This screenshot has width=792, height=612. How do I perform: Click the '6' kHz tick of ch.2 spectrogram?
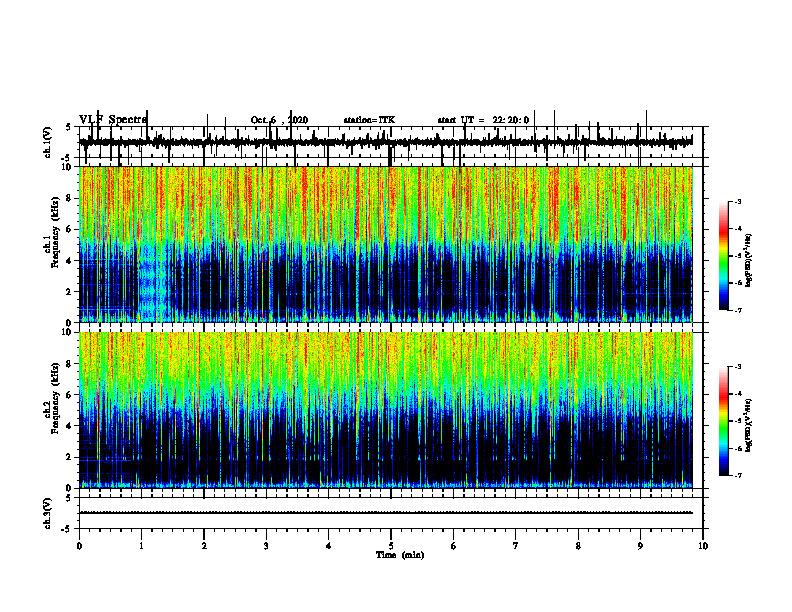tap(70, 395)
